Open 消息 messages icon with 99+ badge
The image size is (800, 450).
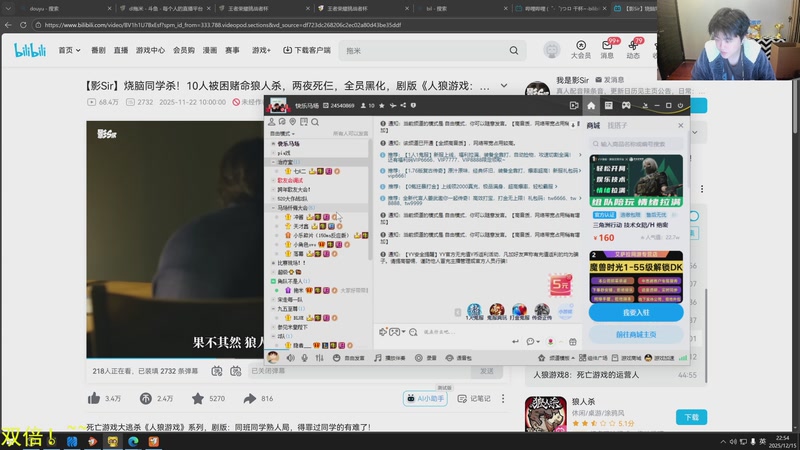coord(607,49)
